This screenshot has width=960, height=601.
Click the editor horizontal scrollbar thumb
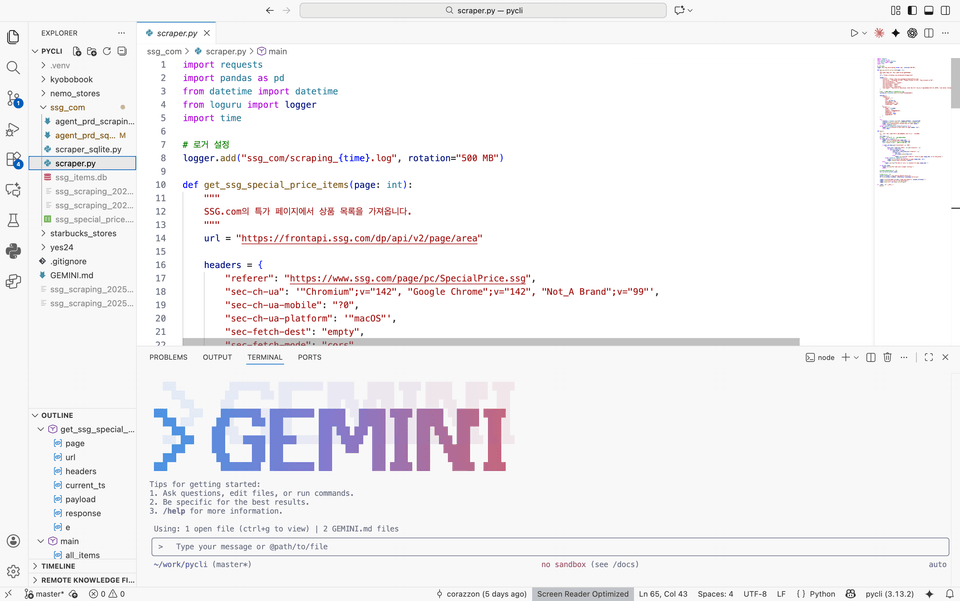click(x=491, y=342)
